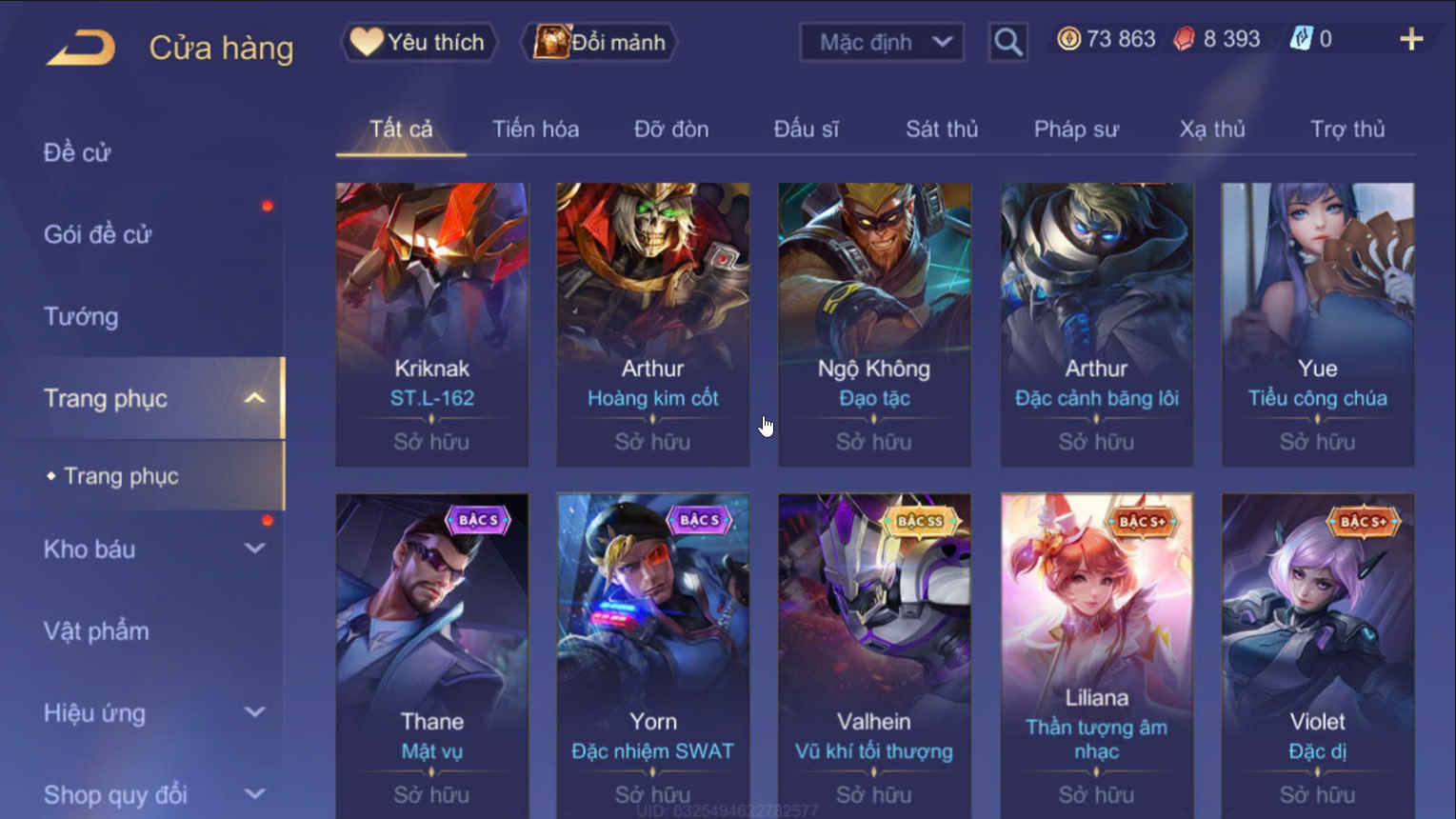Click the red ruby currency icon
The image size is (1456, 819).
click(1184, 39)
